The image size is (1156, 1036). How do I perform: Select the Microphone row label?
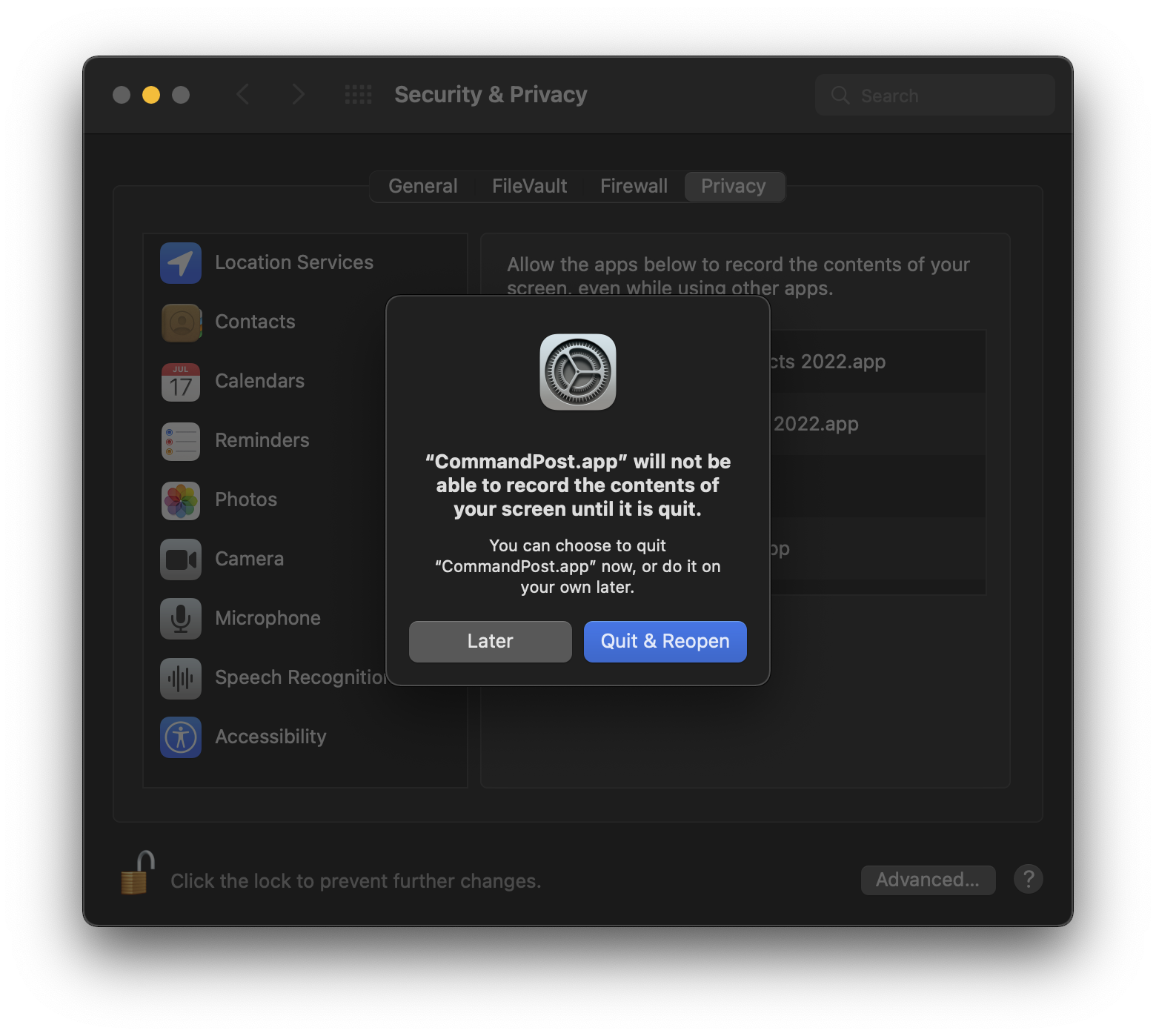point(268,619)
